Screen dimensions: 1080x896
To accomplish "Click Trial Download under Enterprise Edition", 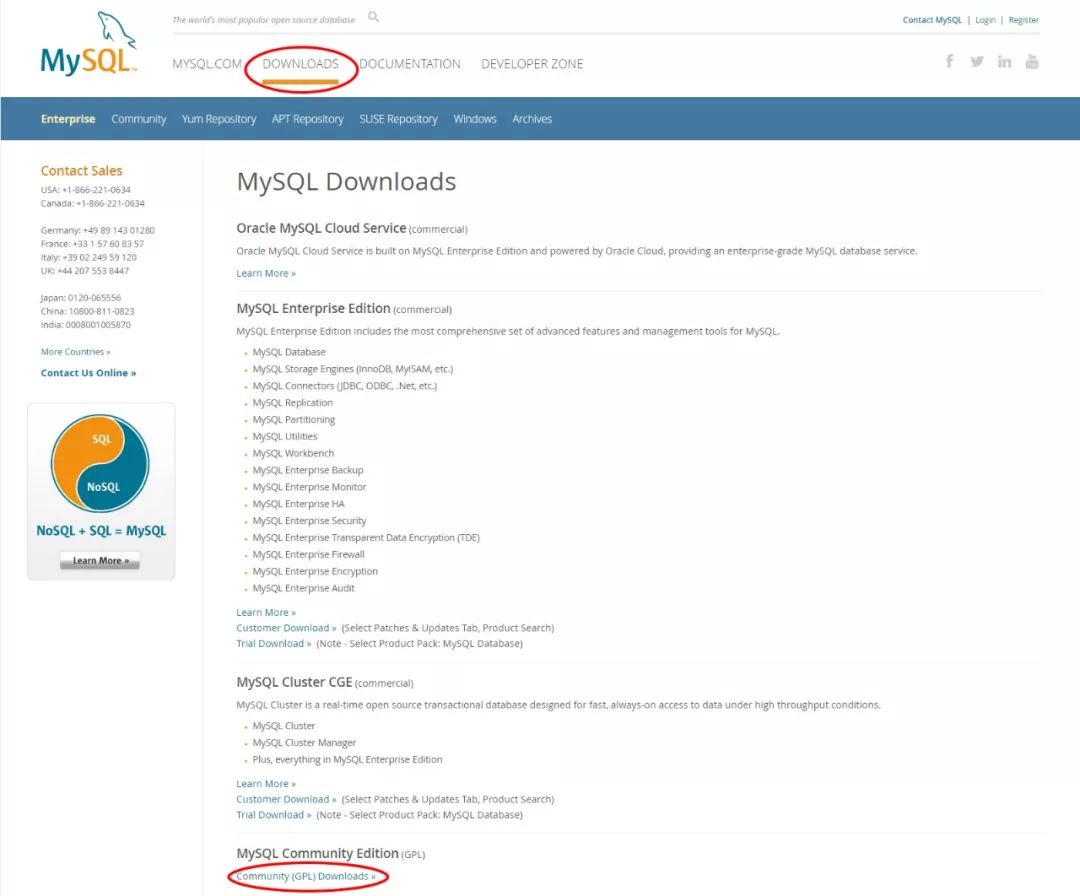I will click(273, 643).
